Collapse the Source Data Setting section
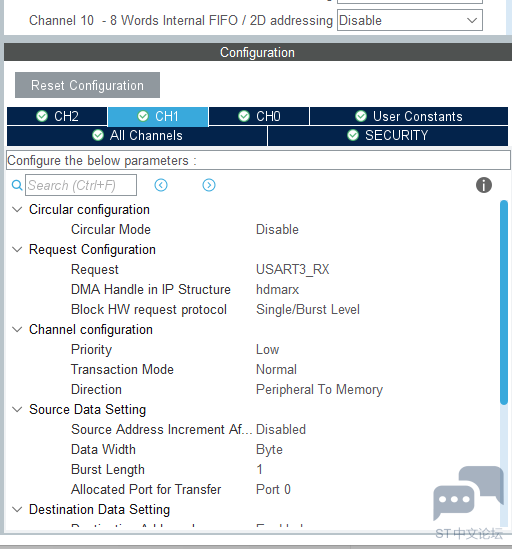The width and height of the screenshot is (512, 549). 17,409
